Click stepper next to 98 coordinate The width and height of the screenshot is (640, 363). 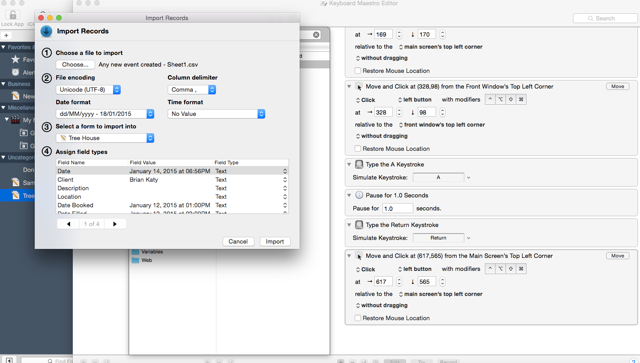442,112
